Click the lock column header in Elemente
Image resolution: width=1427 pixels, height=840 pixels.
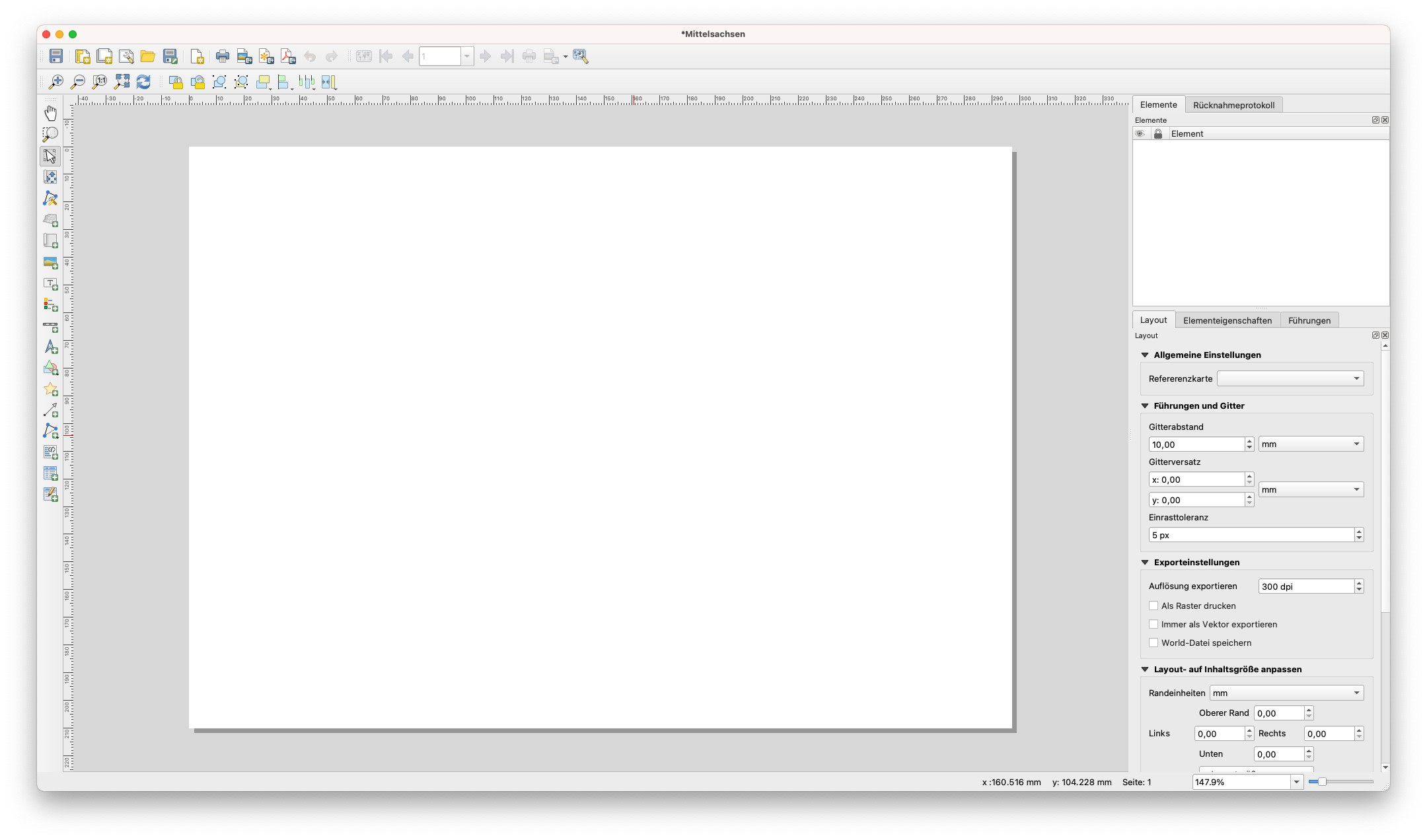(1158, 133)
